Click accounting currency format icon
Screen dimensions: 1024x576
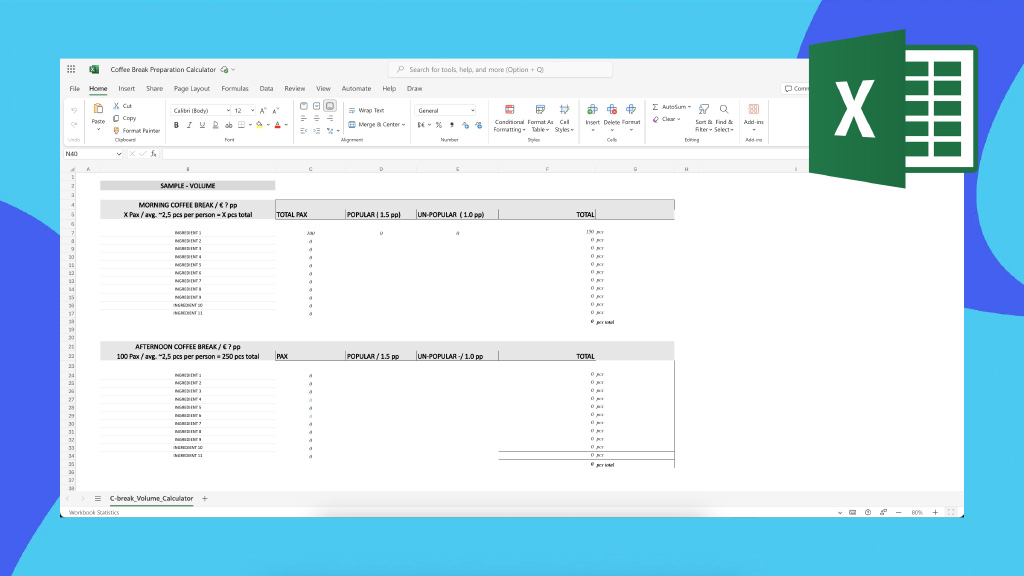coord(421,125)
